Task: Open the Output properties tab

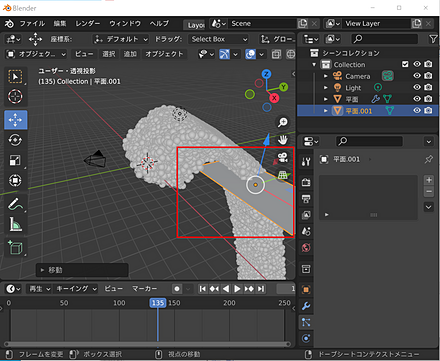Action: (x=306, y=199)
